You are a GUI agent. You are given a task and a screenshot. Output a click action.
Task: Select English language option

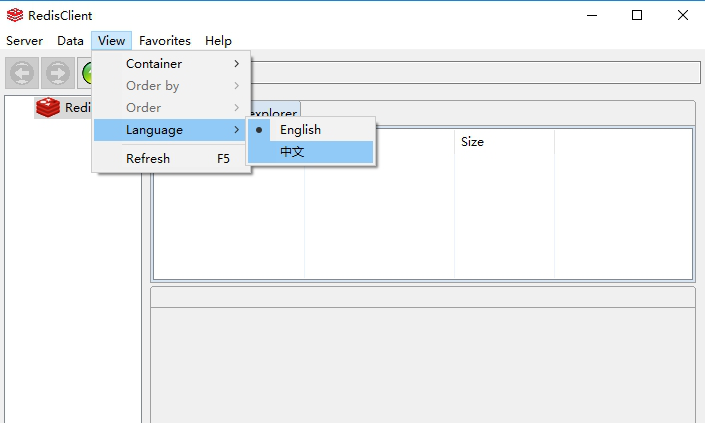[x=310, y=130]
